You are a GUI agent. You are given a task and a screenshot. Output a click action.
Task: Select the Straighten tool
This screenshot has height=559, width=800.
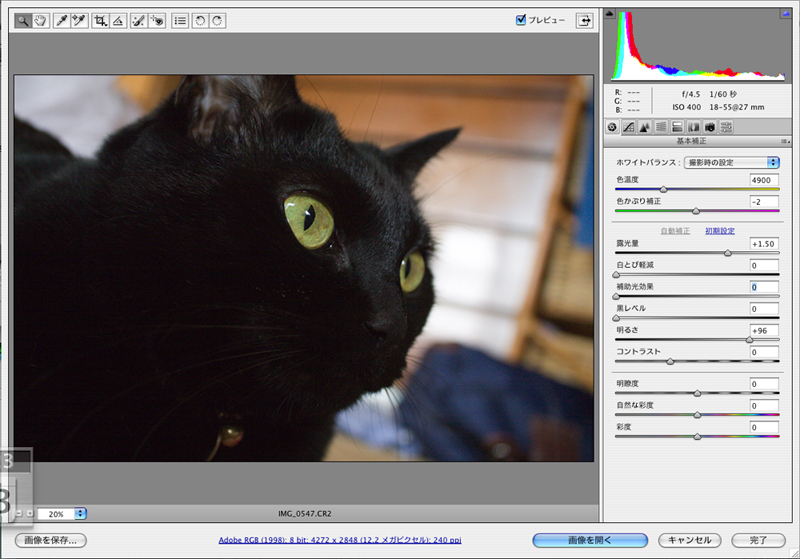pyautogui.click(x=118, y=21)
